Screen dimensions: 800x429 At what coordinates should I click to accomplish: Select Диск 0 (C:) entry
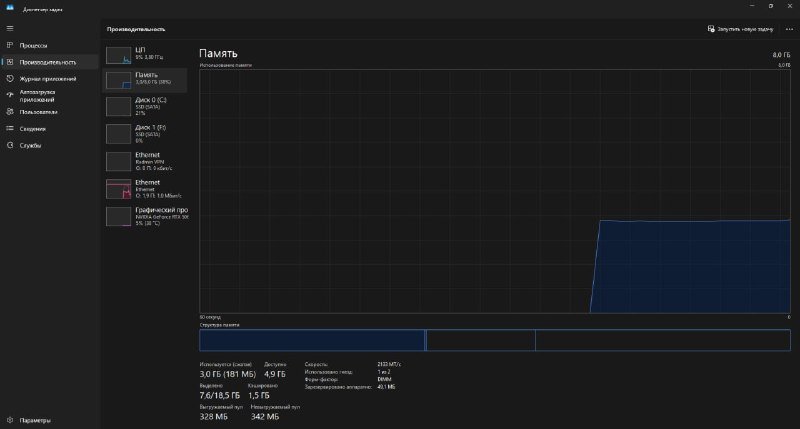[145, 106]
